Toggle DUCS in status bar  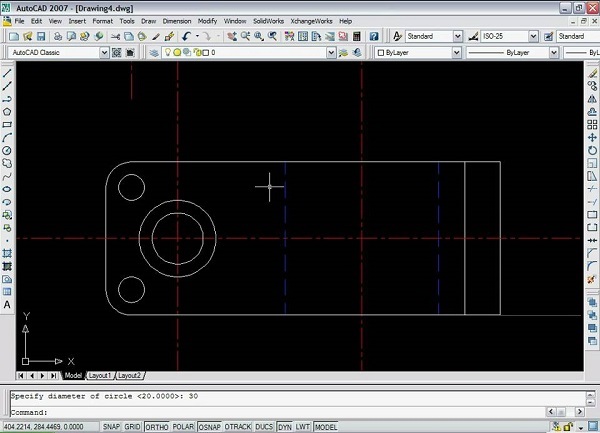click(x=264, y=426)
